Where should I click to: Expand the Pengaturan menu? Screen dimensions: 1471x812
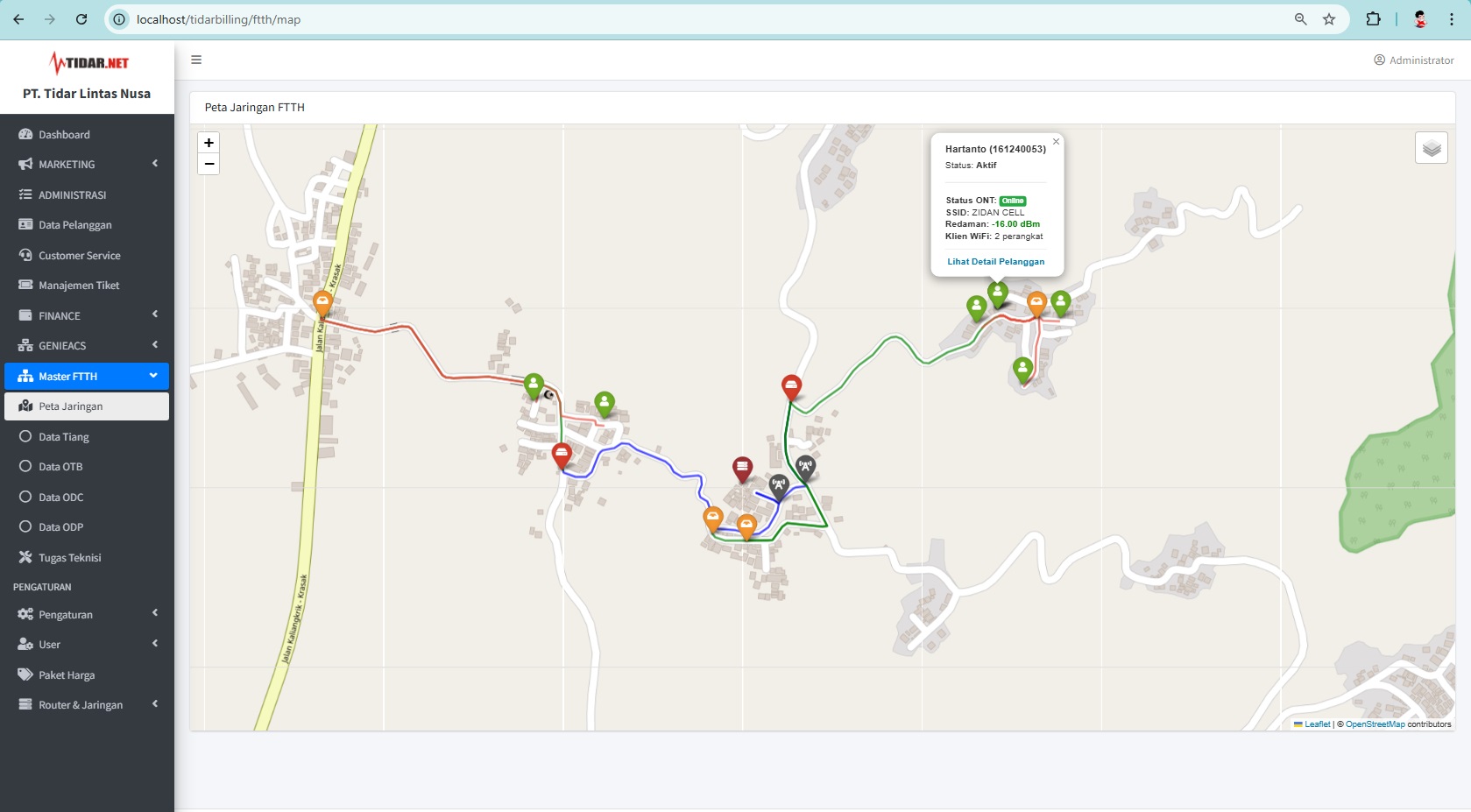pos(87,614)
